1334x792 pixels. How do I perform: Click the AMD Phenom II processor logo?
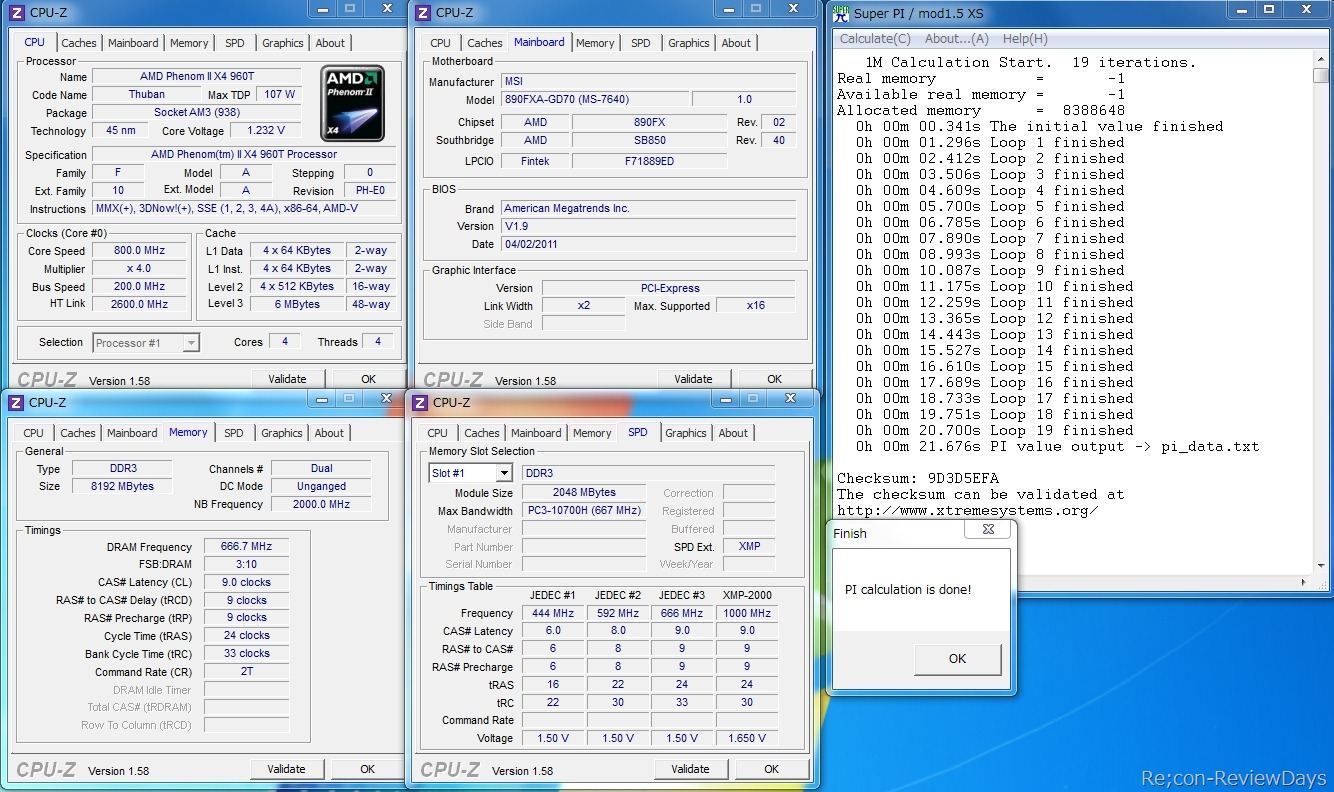pos(352,103)
